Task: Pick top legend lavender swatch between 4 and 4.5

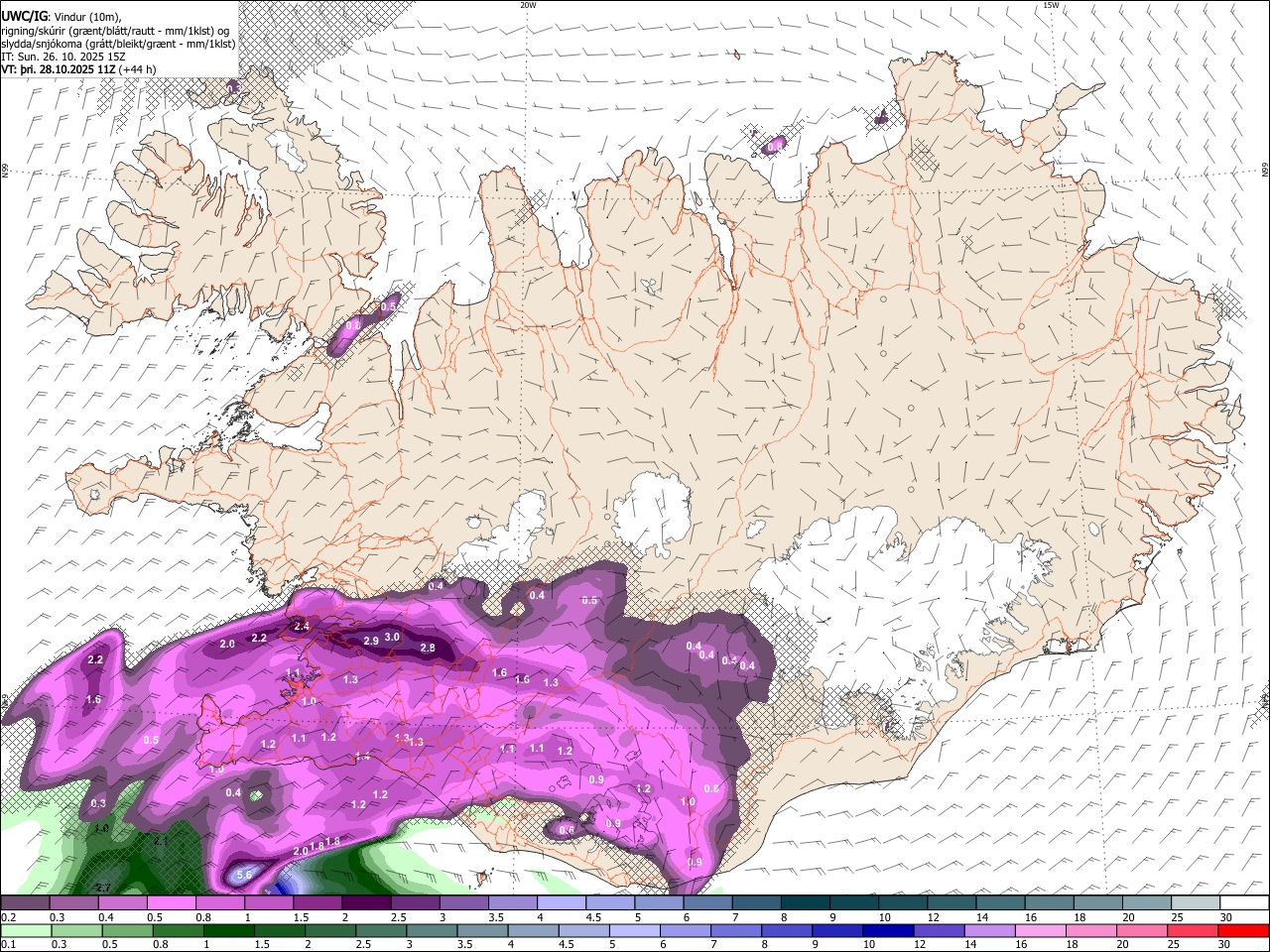Action: tap(560, 902)
